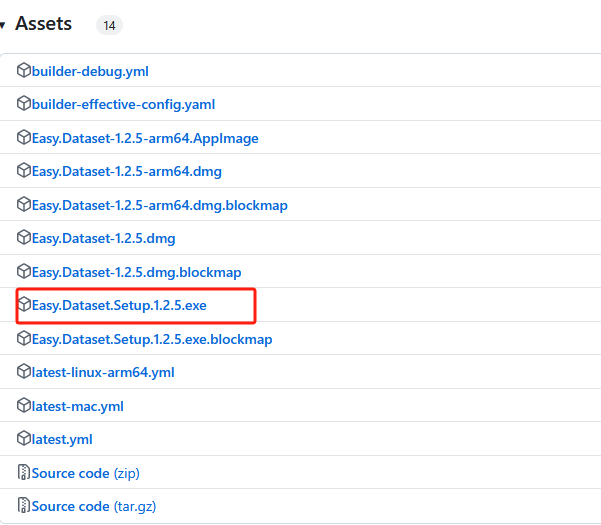Screen dimensions: 601x525
Task: Click the package icon beside latest-linux-arm64.yml
Action: pyautogui.click(x=24, y=371)
